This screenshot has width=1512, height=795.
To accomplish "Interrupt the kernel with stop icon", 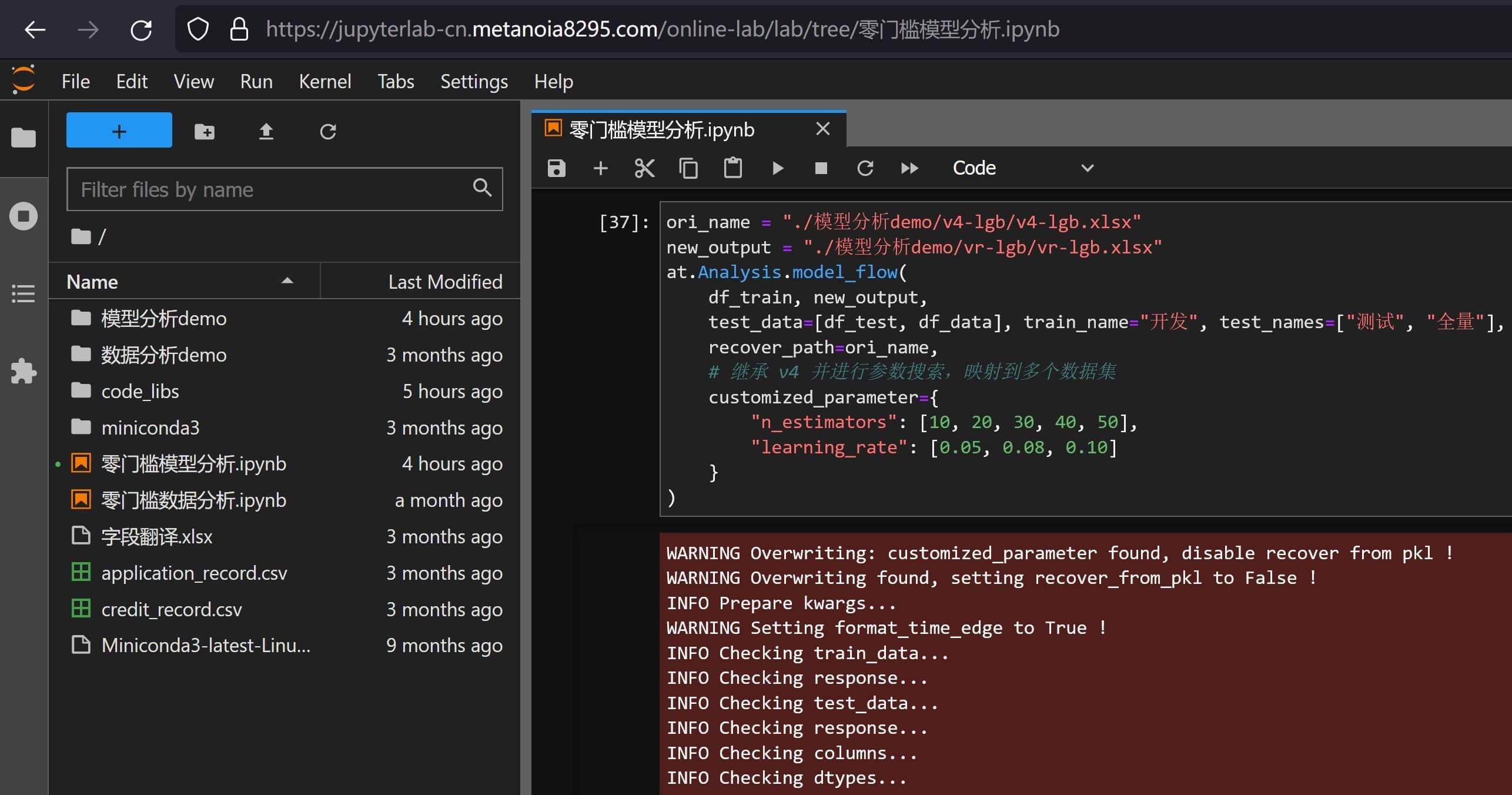I will pos(821,168).
